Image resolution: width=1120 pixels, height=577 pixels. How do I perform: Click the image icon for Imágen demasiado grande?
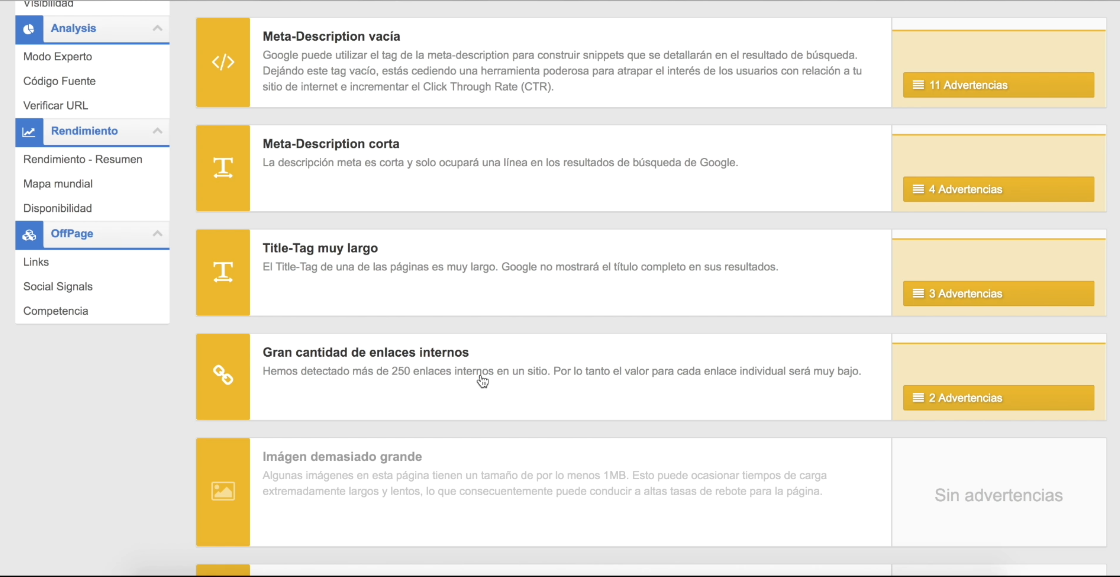[223, 491]
